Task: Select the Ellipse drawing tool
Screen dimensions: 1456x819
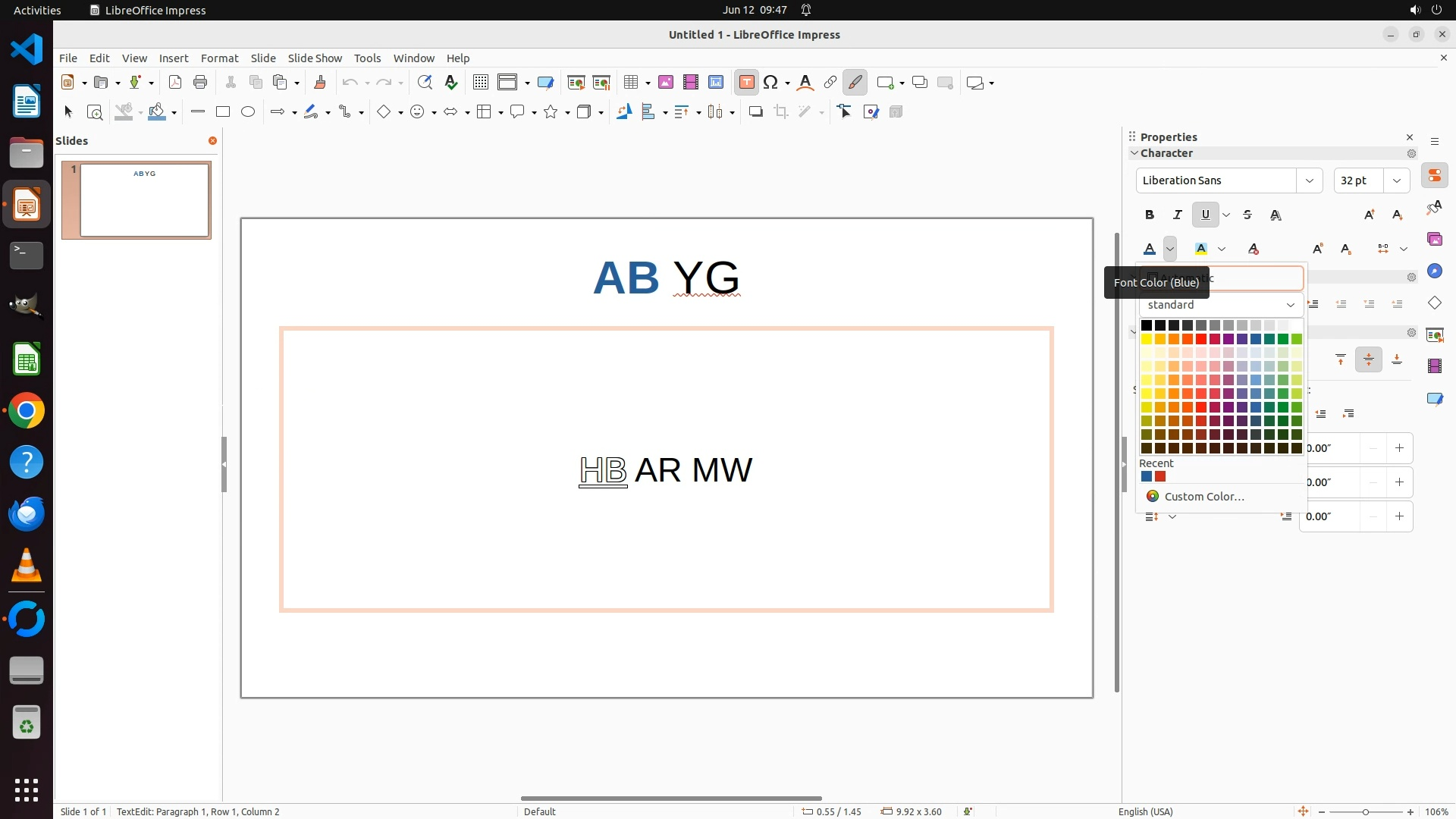Action: pyautogui.click(x=248, y=112)
